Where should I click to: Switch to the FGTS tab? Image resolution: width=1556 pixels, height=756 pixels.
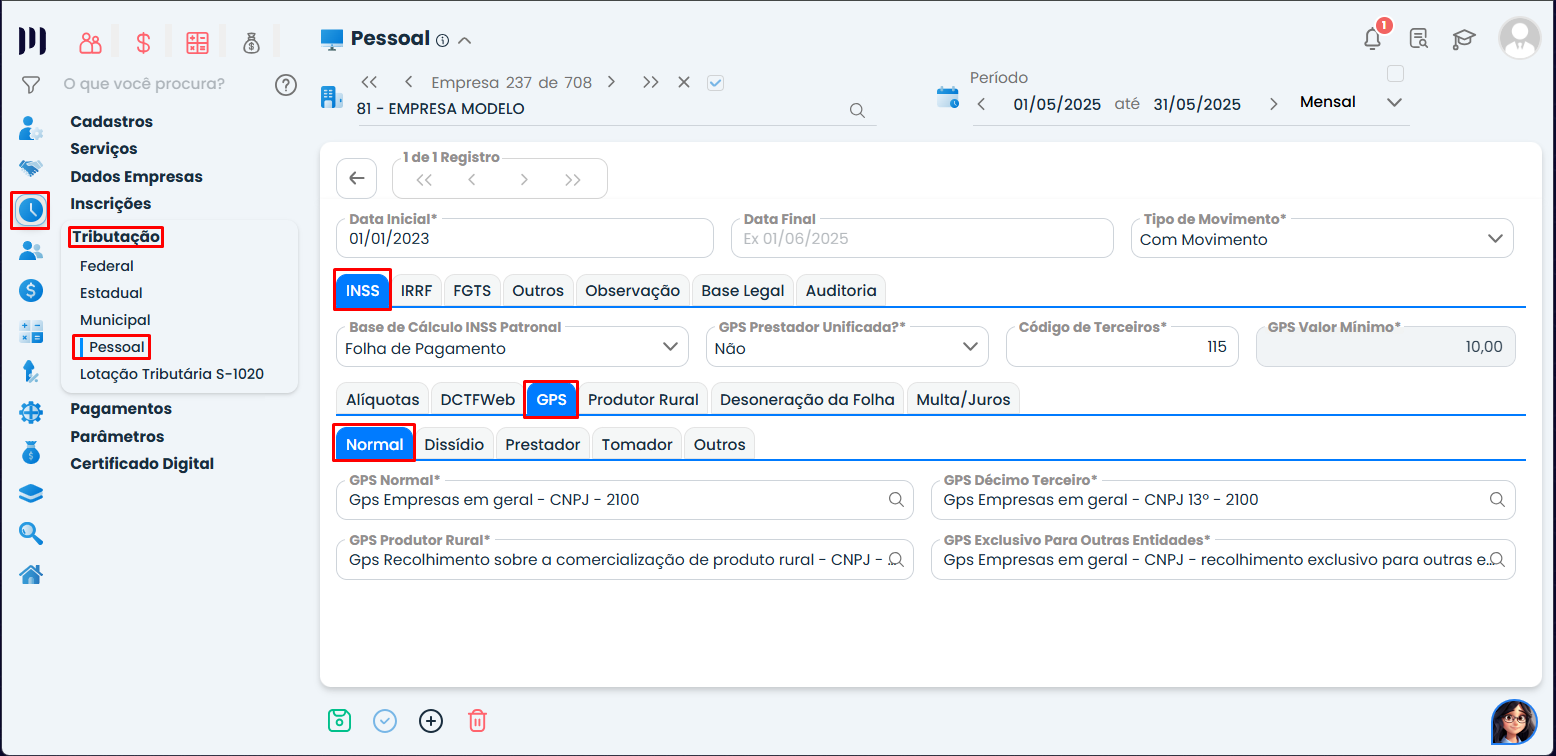click(x=472, y=291)
